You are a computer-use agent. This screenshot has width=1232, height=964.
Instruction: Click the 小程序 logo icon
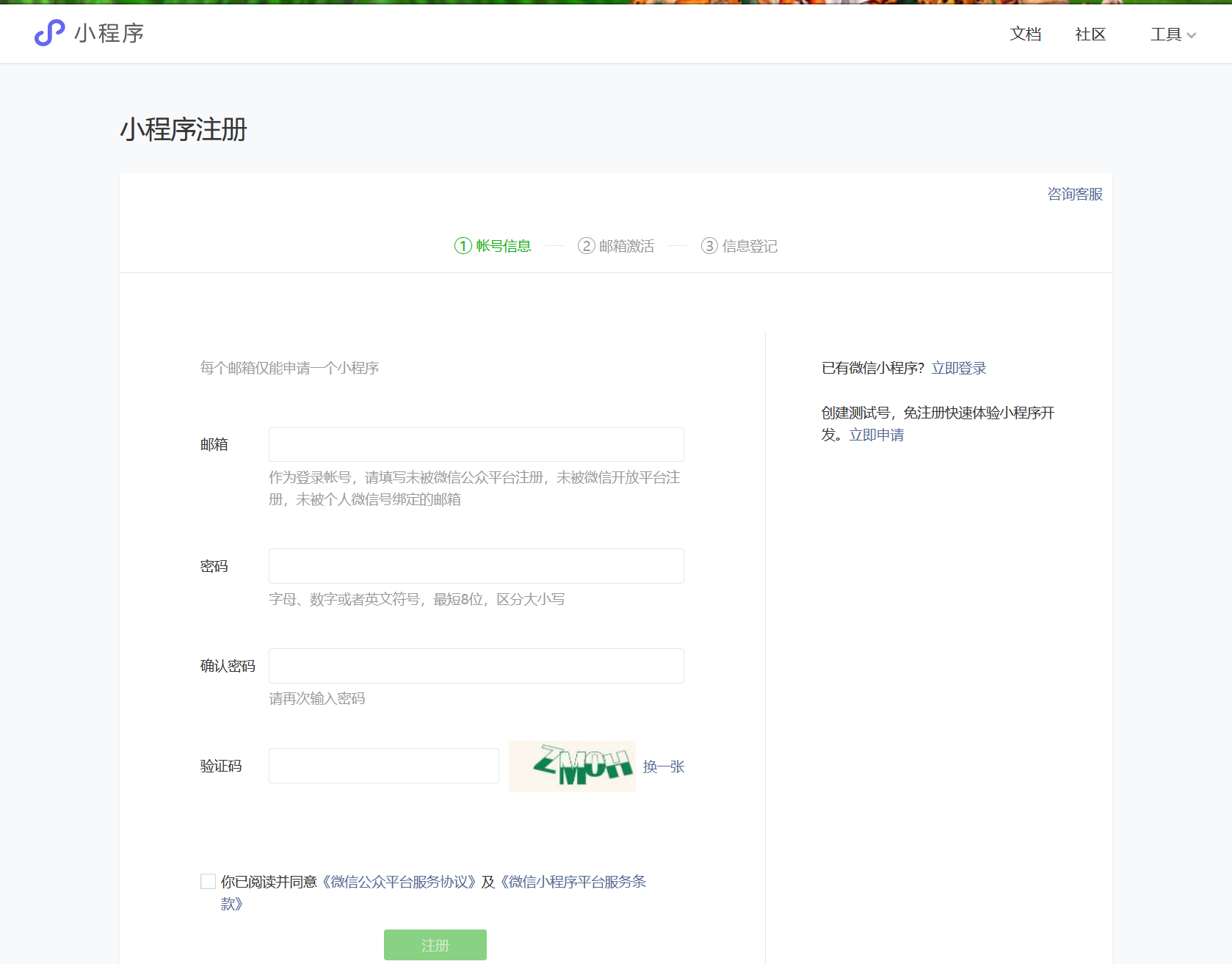point(48,33)
